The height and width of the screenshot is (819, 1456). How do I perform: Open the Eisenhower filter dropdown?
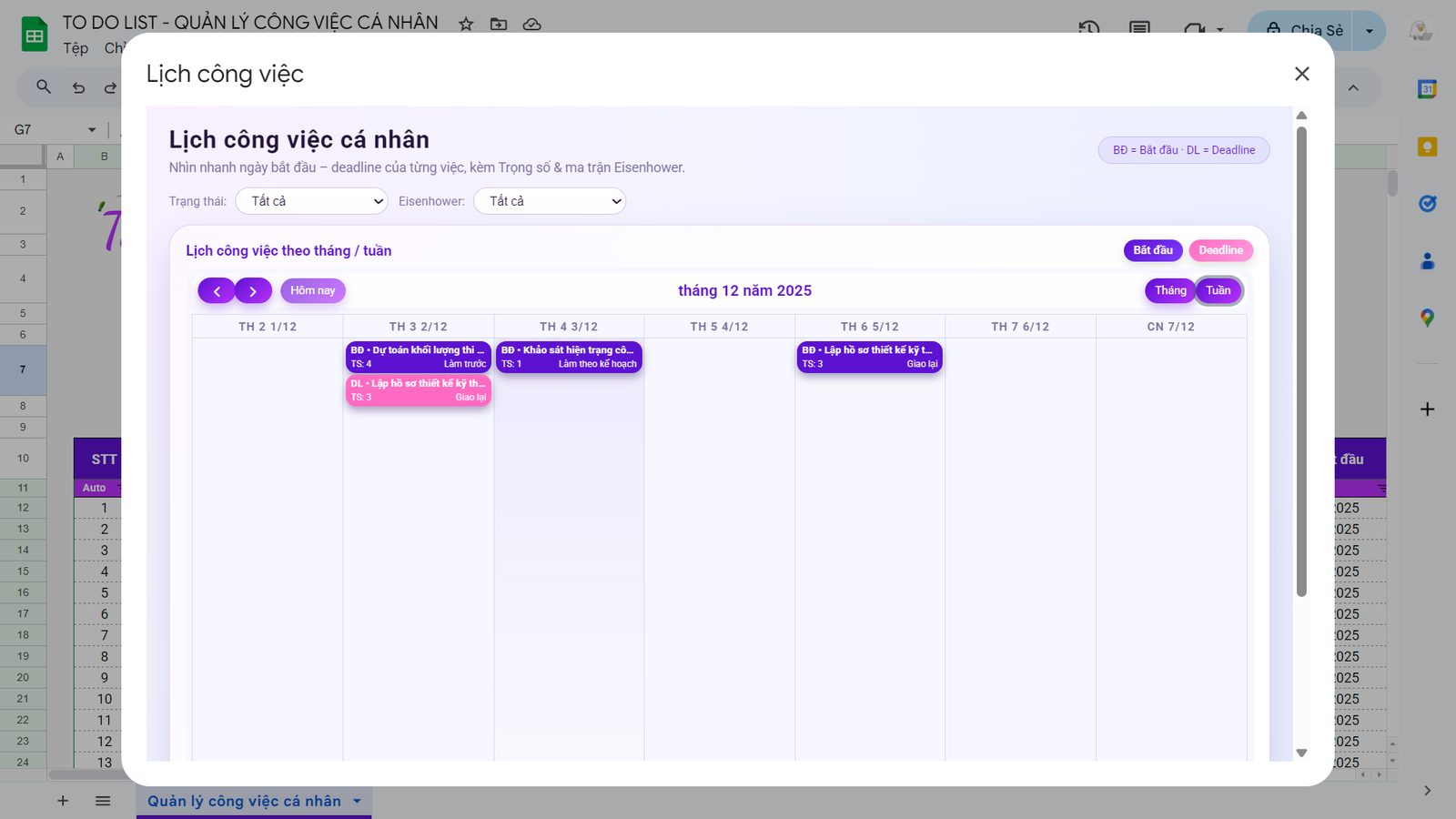[550, 201]
